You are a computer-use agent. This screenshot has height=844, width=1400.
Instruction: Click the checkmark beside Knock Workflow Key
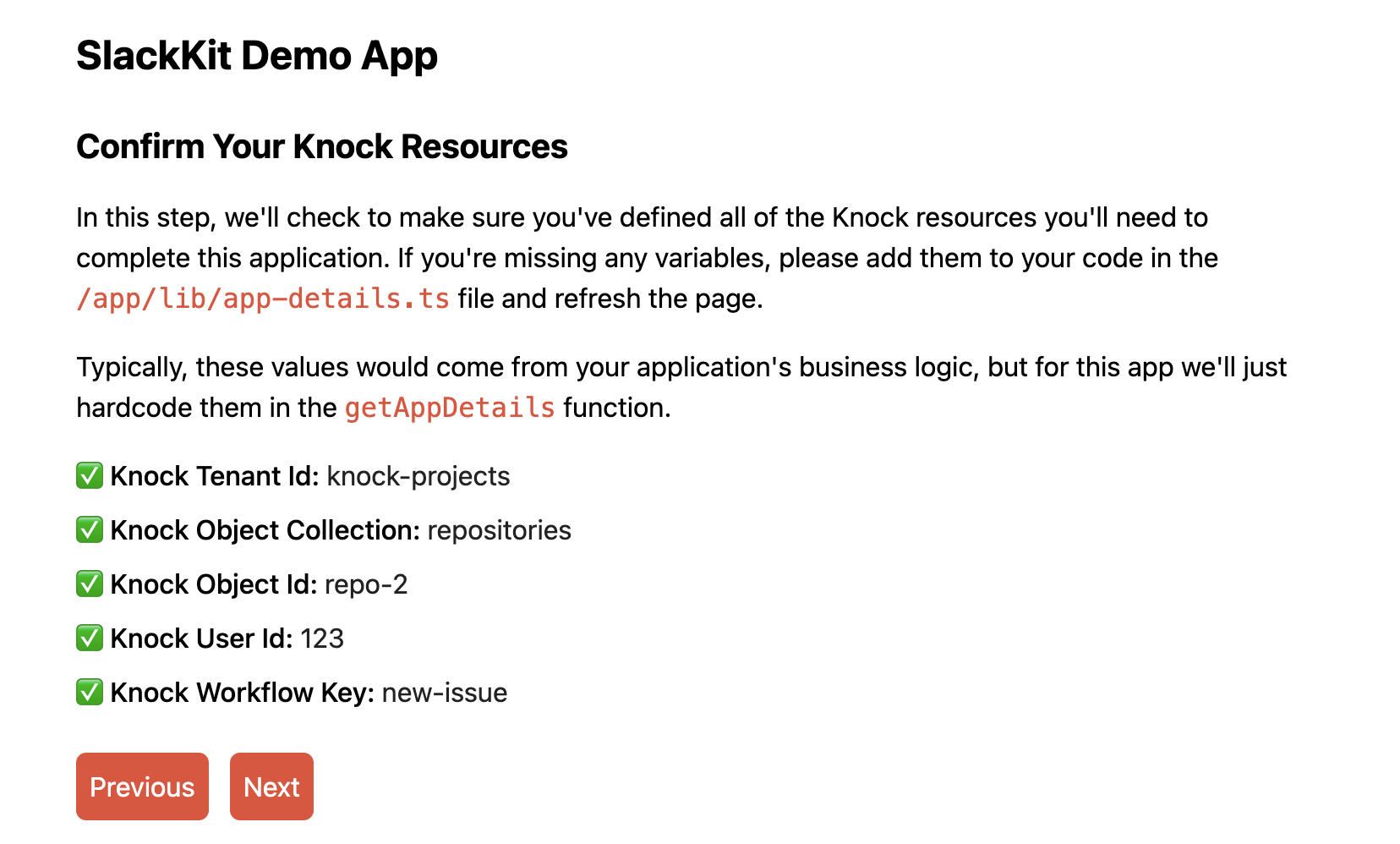[x=89, y=693]
